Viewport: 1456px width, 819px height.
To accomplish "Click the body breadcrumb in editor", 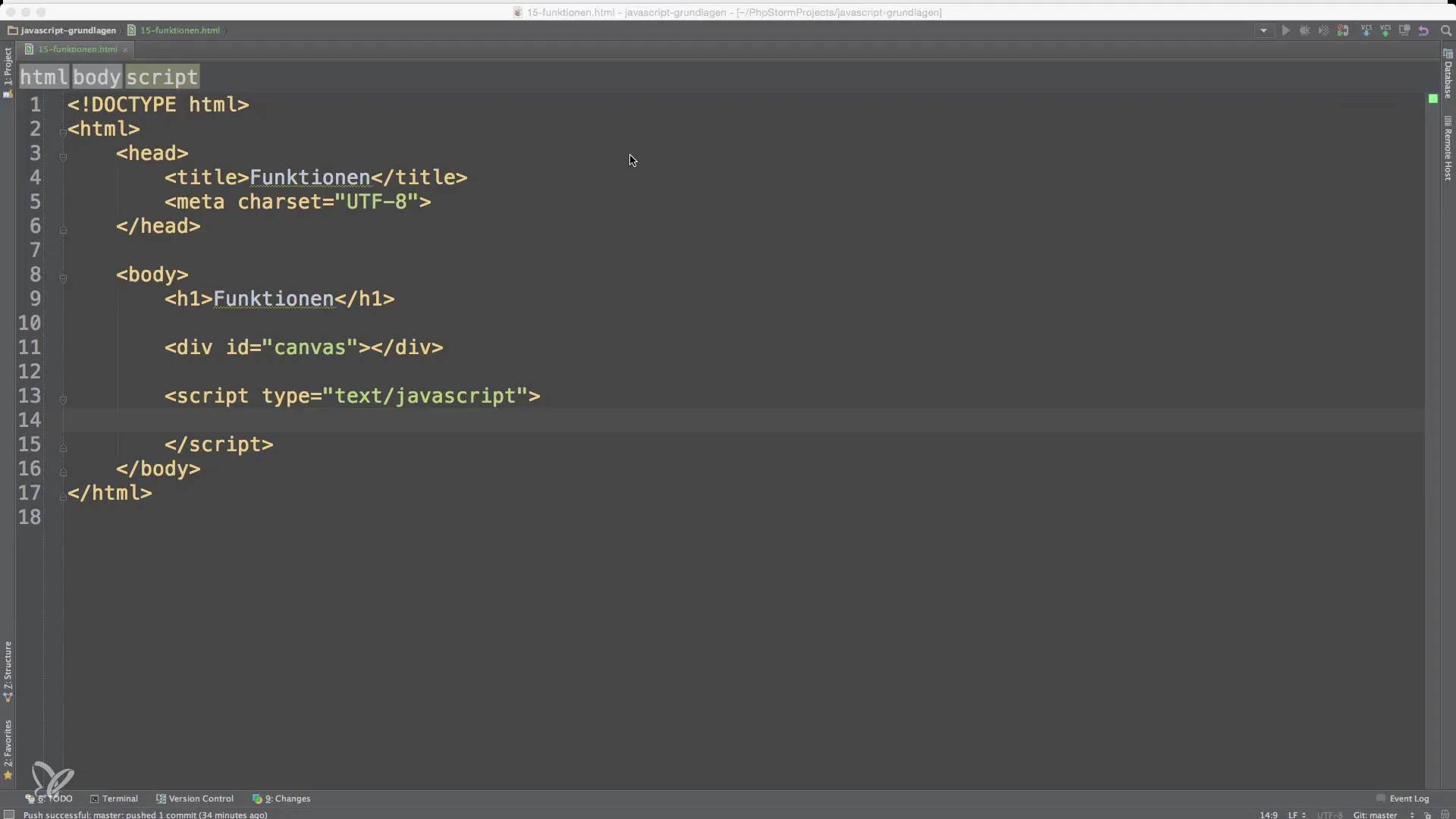I will coord(97,77).
